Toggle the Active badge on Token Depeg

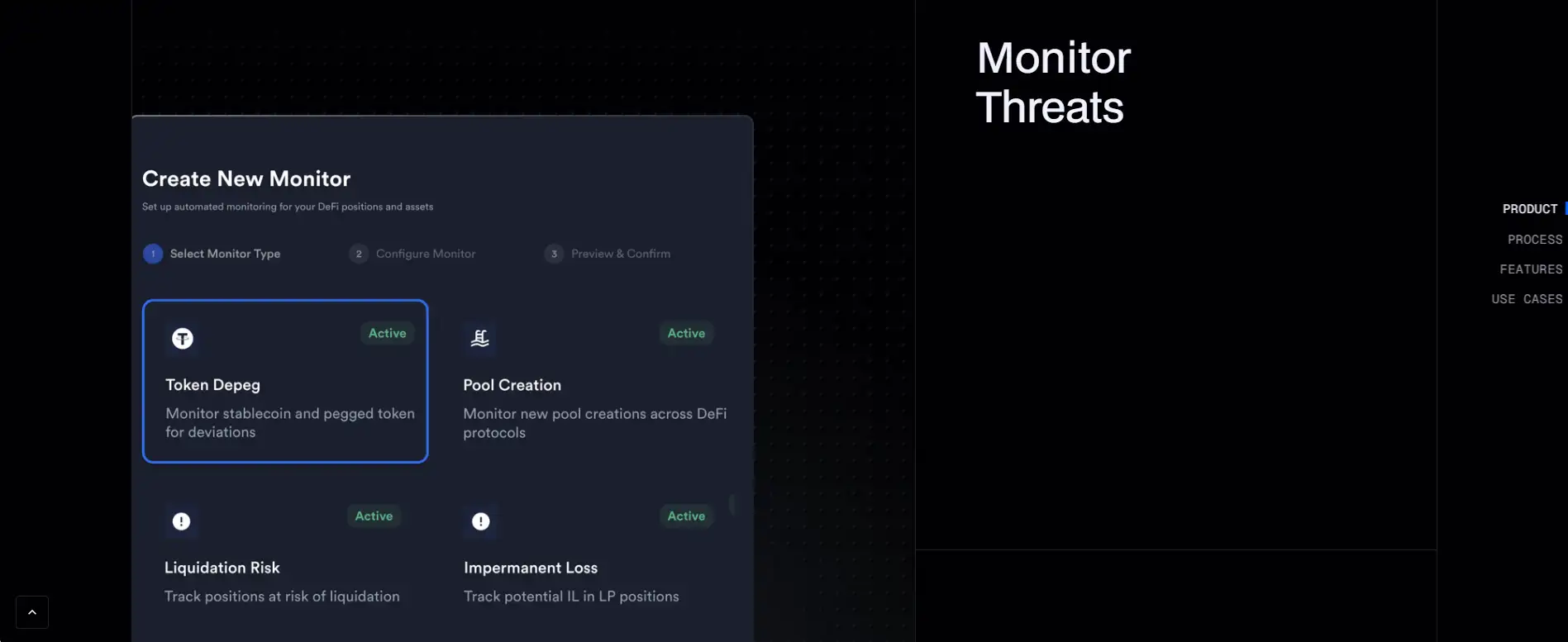point(387,333)
